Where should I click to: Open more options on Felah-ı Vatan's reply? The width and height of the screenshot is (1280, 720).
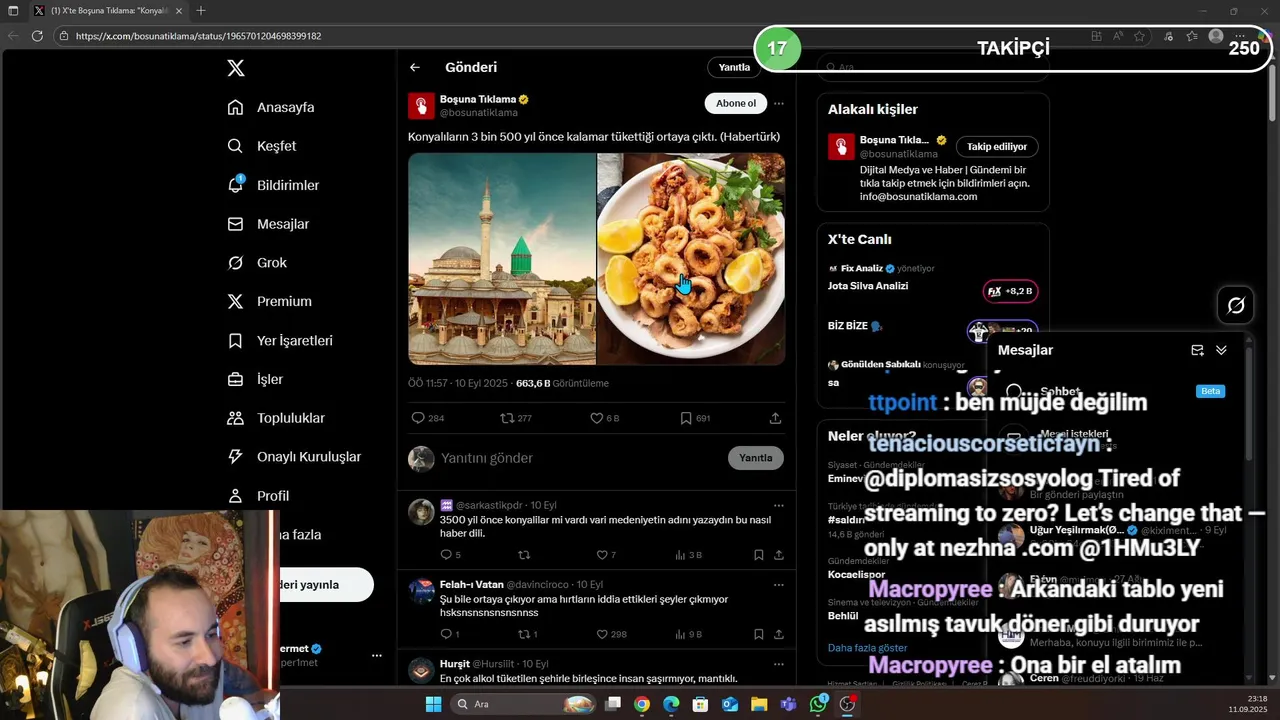coord(779,584)
